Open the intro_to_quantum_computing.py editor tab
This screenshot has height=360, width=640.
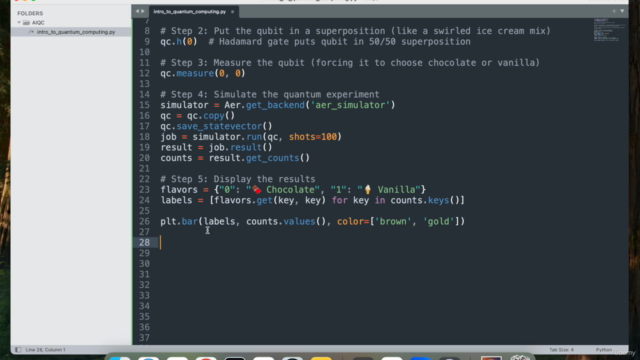point(190,12)
